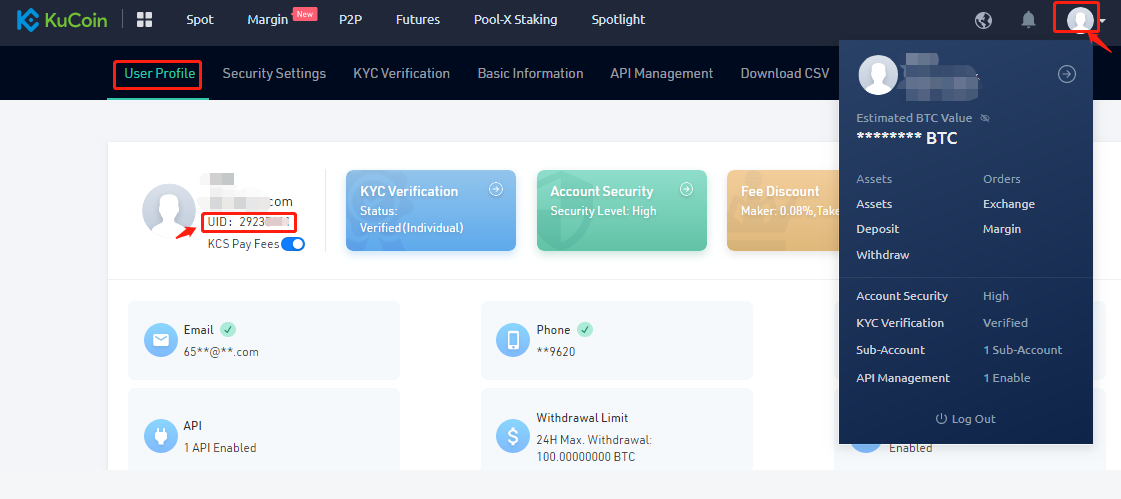Screen dimensions: 1121x499
Task: Switch to Basic Information tab
Action: 530,74
